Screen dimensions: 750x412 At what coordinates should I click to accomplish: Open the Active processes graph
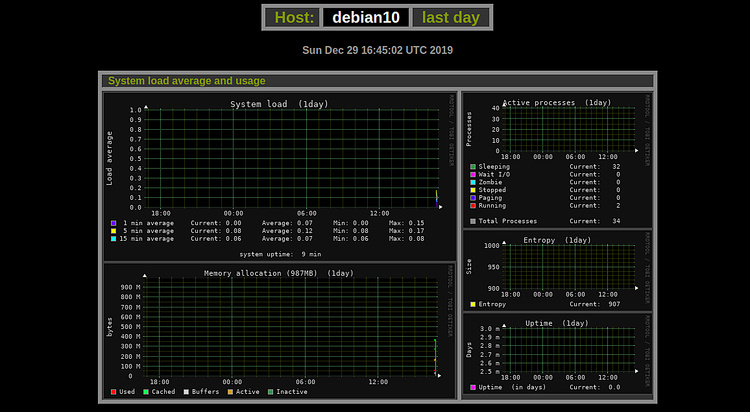click(x=569, y=127)
